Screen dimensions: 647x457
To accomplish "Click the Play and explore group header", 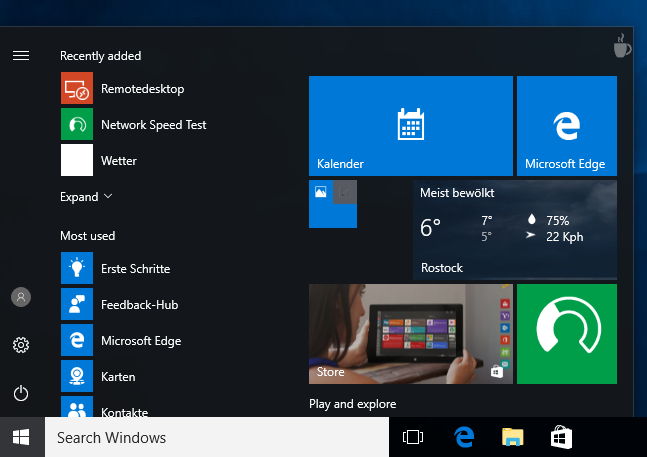I will tap(352, 404).
